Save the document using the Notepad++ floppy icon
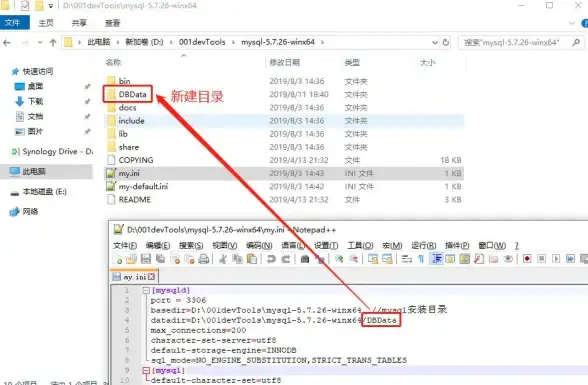 click(x=146, y=259)
